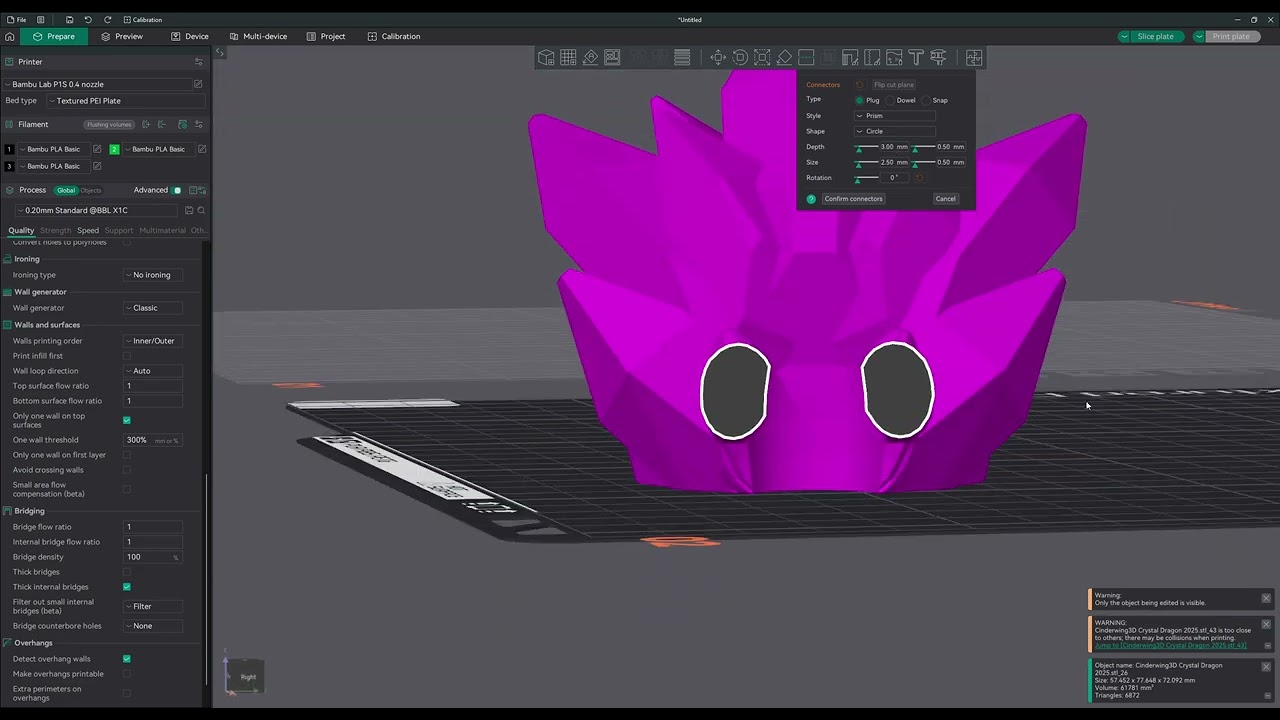
Task: Reset connectors with the orange arrow icon
Action: click(859, 84)
